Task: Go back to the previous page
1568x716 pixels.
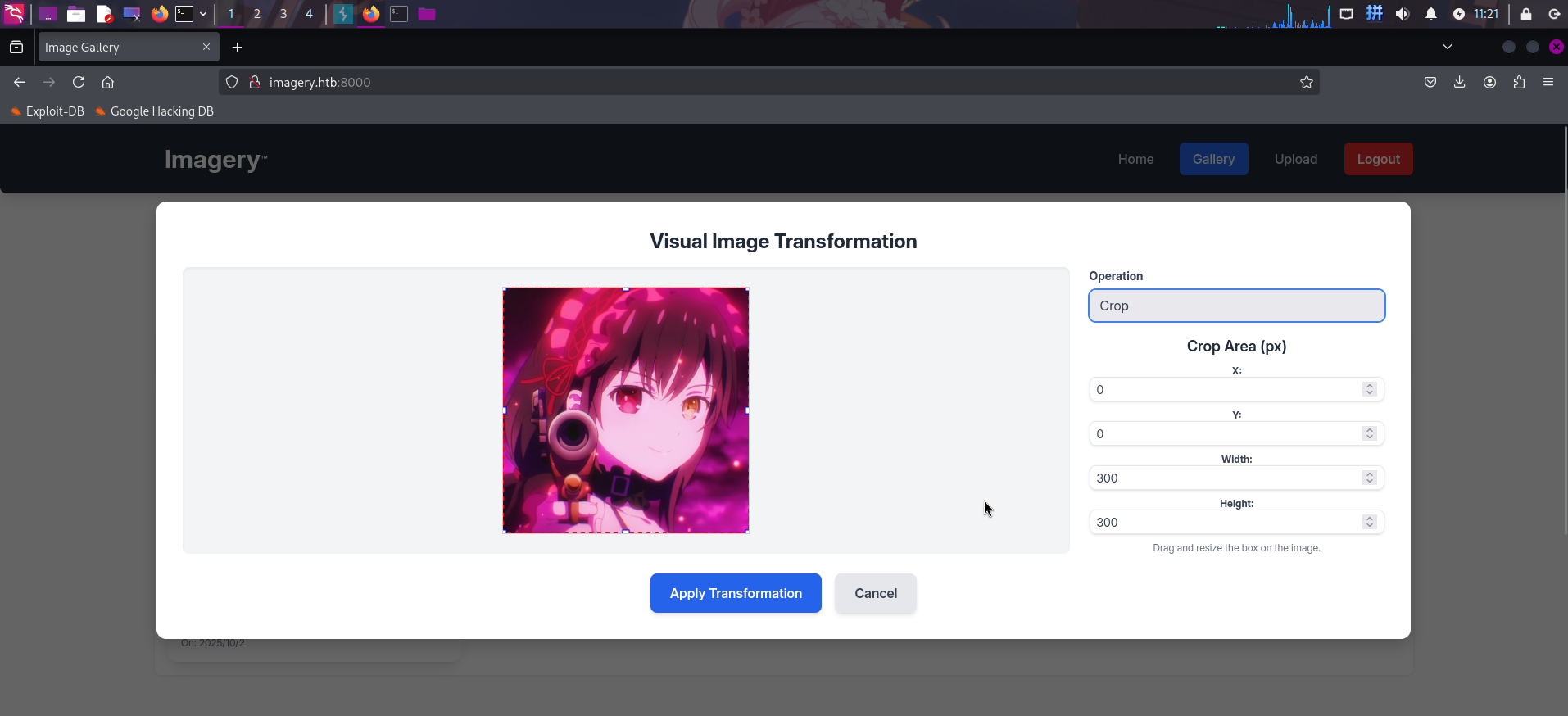Action: (x=20, y=82)
